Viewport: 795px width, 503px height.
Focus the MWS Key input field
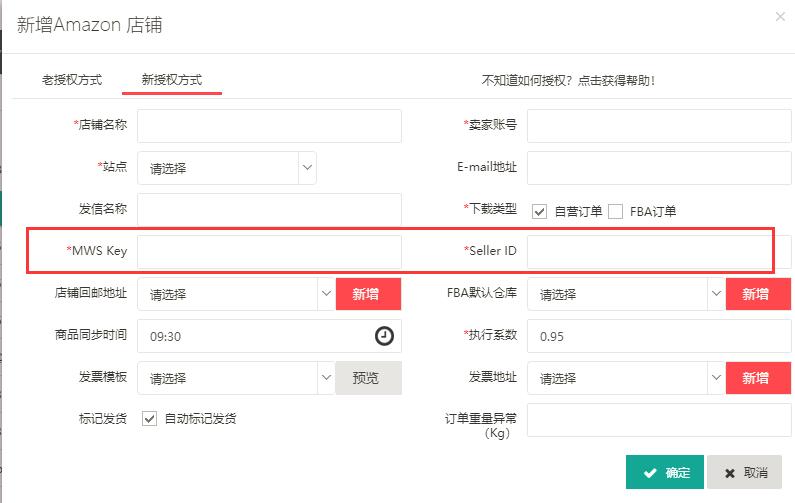(x=269, y=252)
